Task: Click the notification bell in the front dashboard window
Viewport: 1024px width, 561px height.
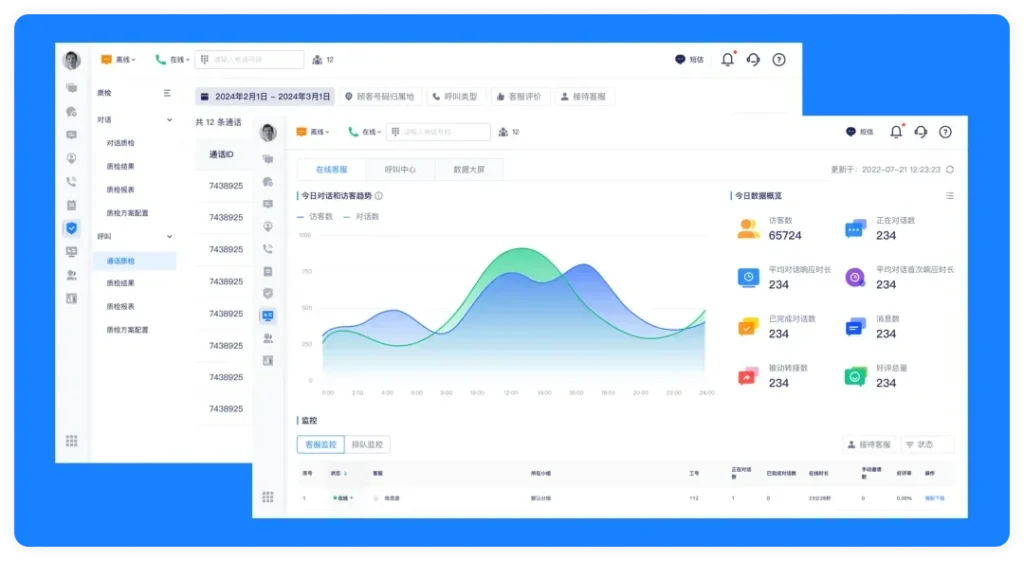Action: tap(896, 132)
